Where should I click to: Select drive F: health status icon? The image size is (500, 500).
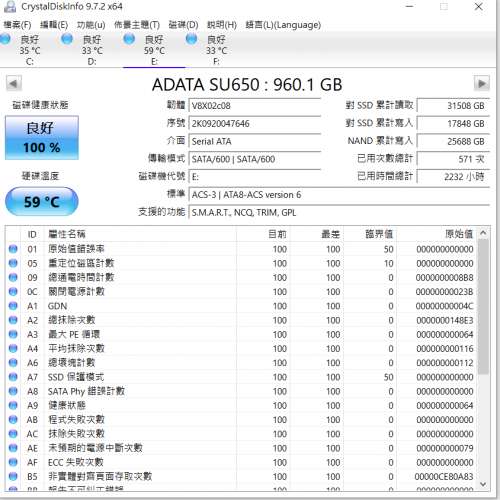point(191,39)
